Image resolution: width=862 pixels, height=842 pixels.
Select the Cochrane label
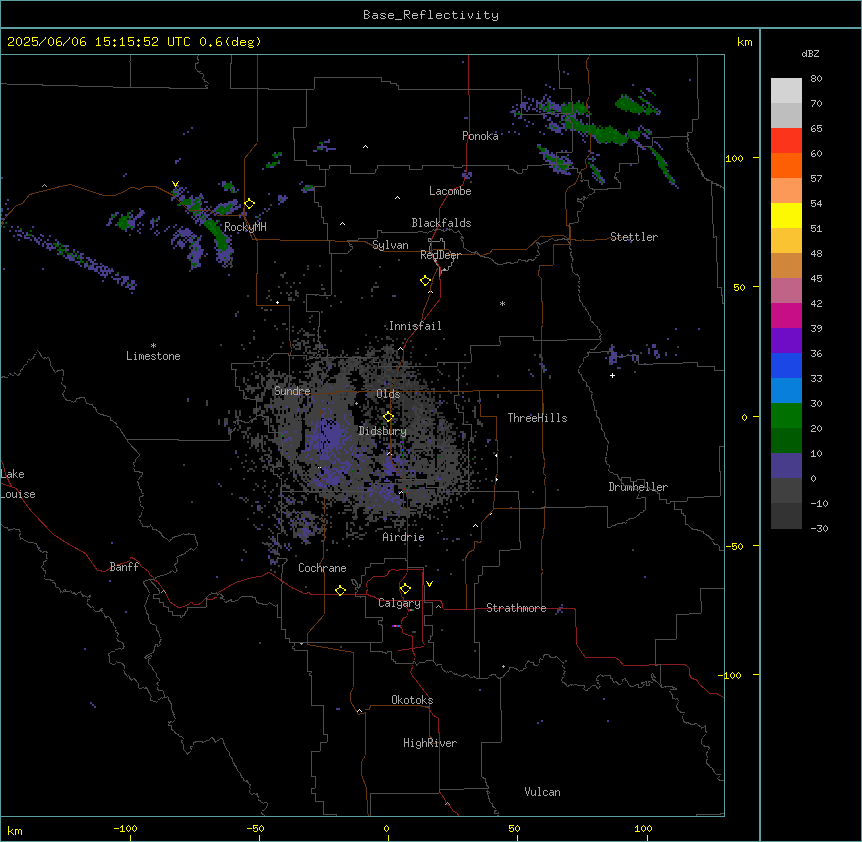pos(322,568)
